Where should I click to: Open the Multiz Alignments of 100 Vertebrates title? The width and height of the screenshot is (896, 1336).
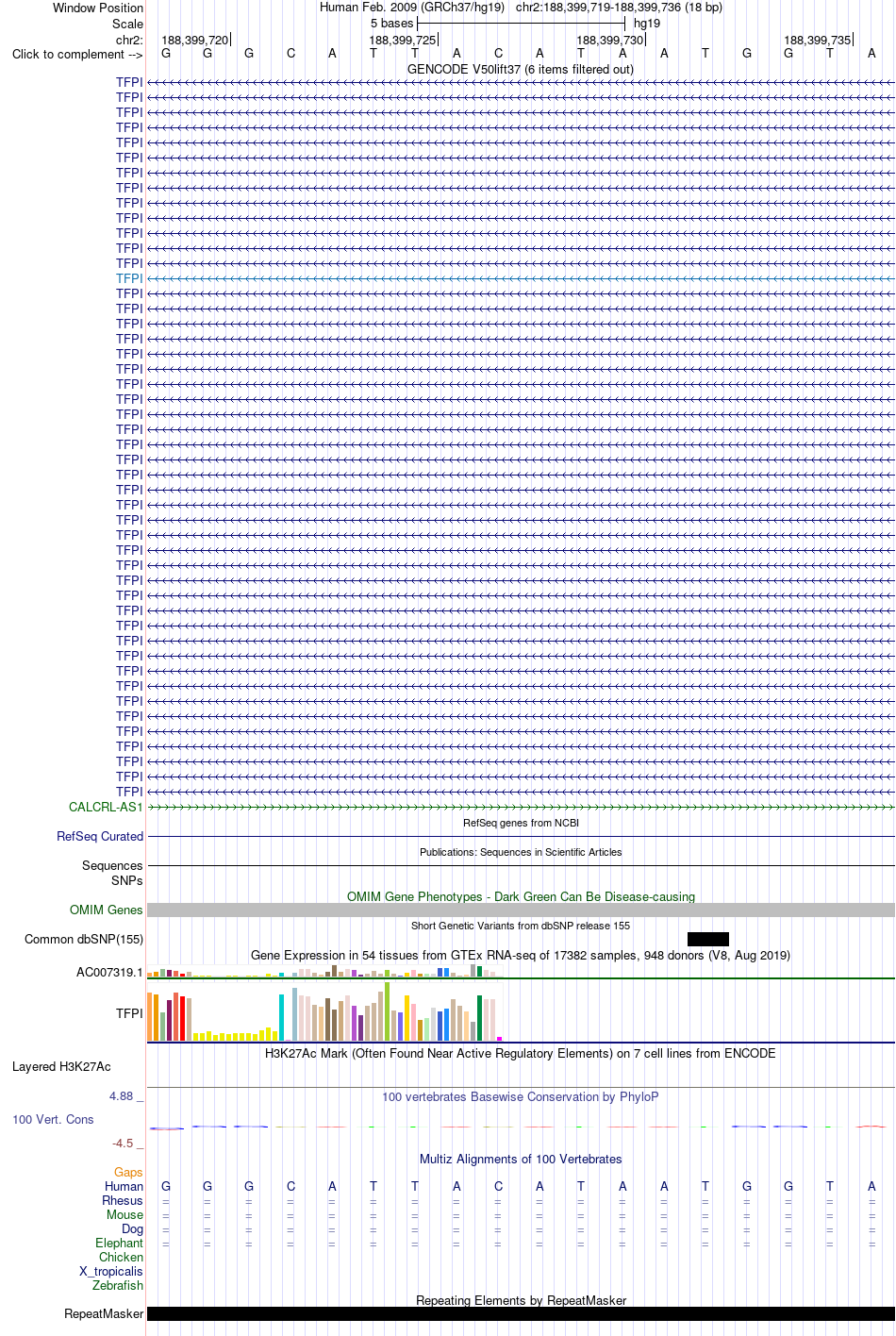[x=521, y=1159]
